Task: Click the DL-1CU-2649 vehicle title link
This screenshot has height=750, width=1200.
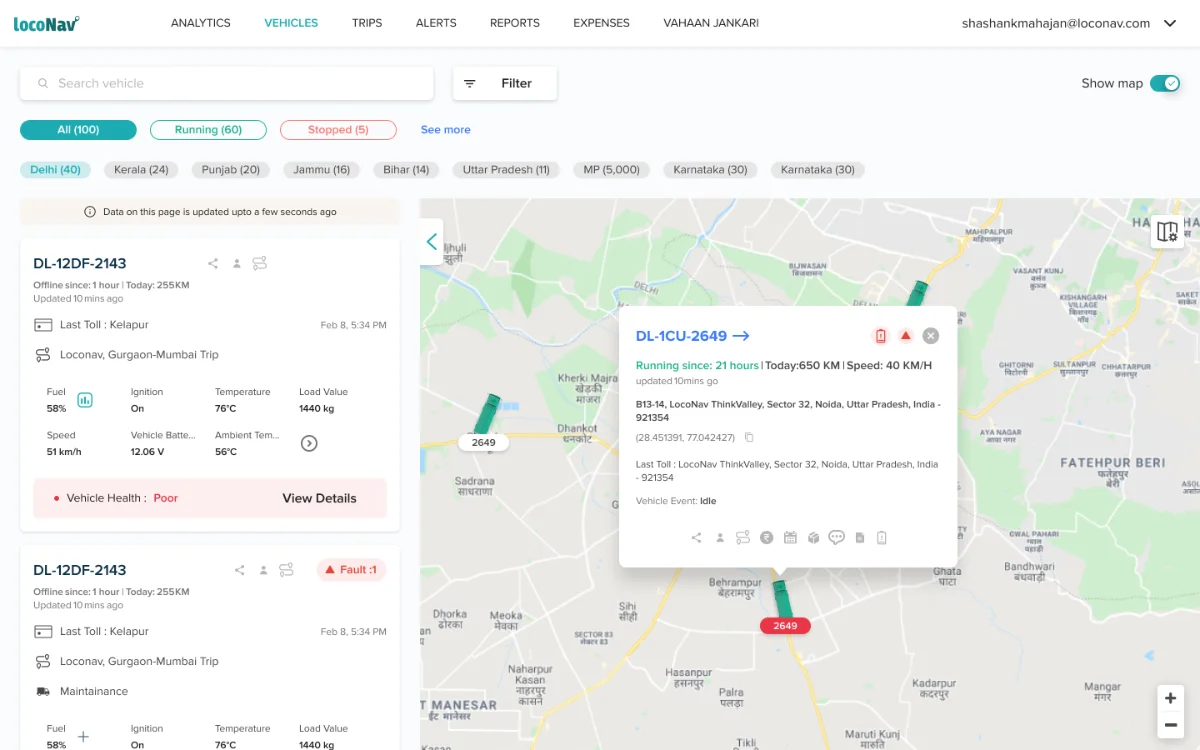Action: [x=681, y=336]
